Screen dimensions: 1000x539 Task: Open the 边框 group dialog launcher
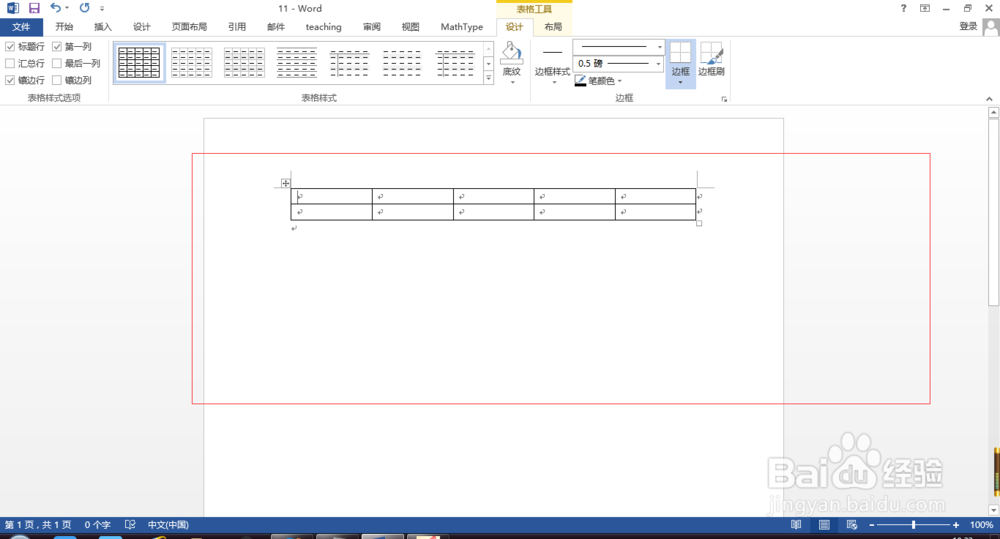pyautogui.click(x=724, y=99)
